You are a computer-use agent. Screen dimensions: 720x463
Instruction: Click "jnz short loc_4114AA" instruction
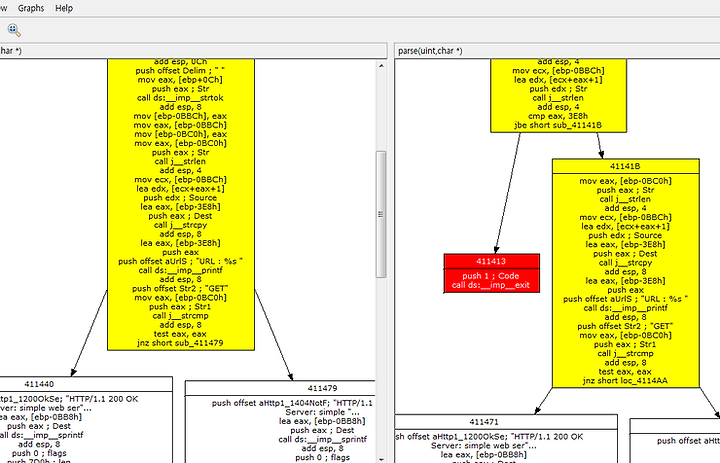pyautogui.click(x=625, y=381)
